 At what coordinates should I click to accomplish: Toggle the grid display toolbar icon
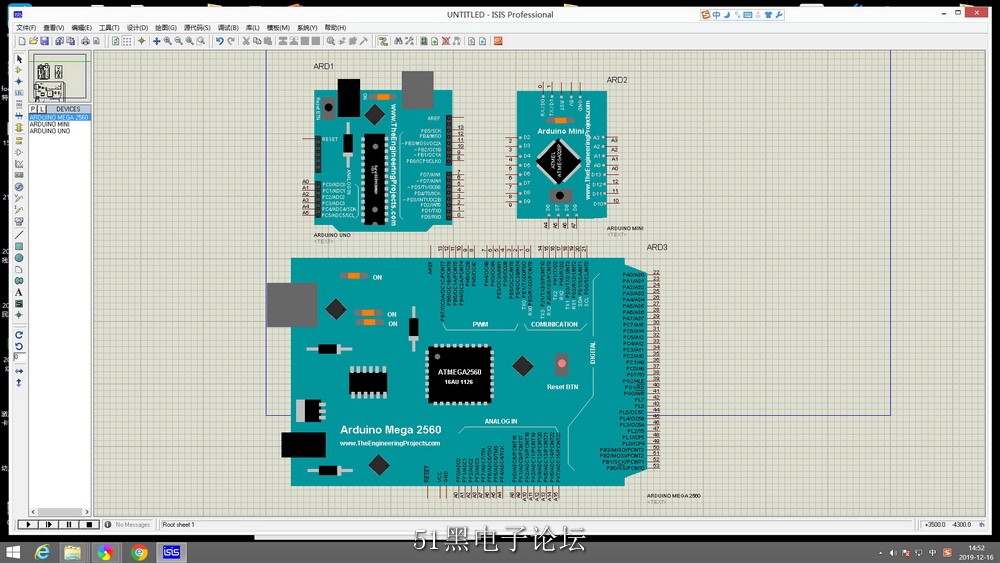click(127, 41)
